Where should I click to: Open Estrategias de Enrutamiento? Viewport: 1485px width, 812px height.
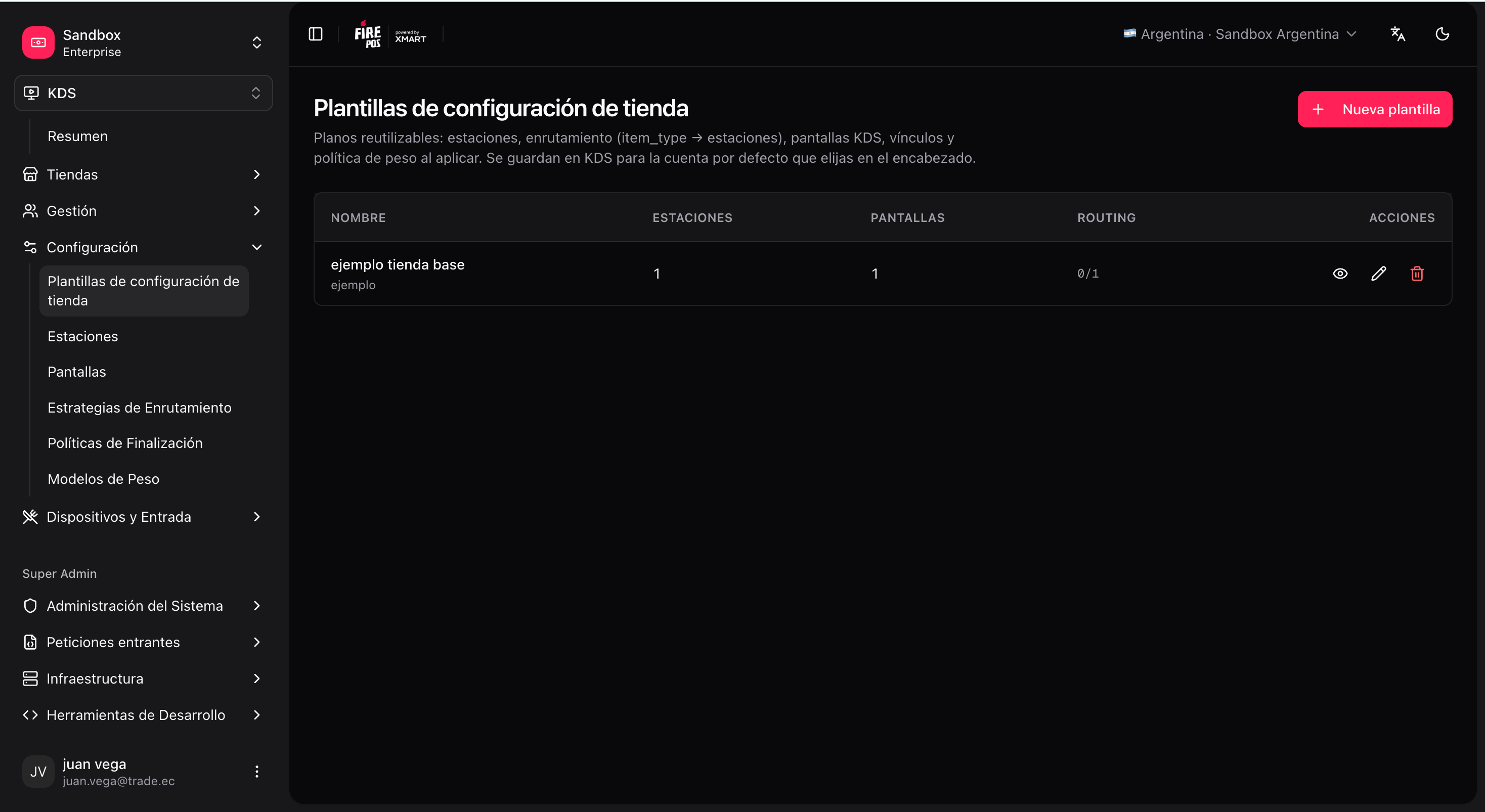pos(140,408)
